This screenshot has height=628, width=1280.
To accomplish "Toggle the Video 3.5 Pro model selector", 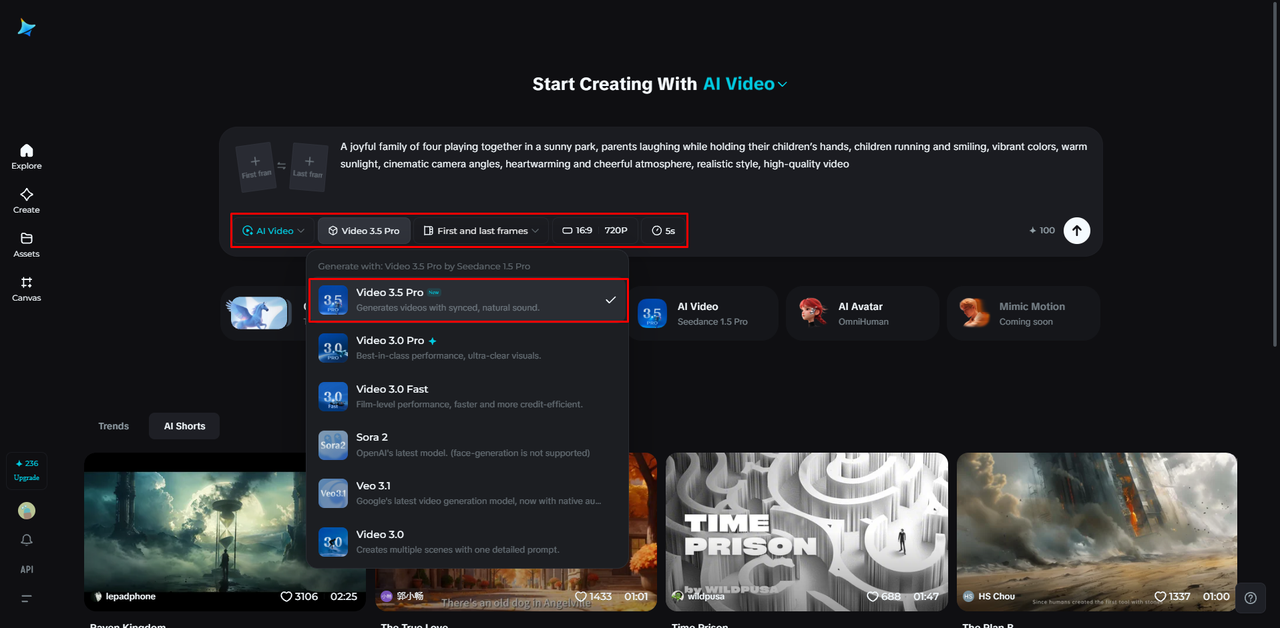I will click(x=364, y=231).
